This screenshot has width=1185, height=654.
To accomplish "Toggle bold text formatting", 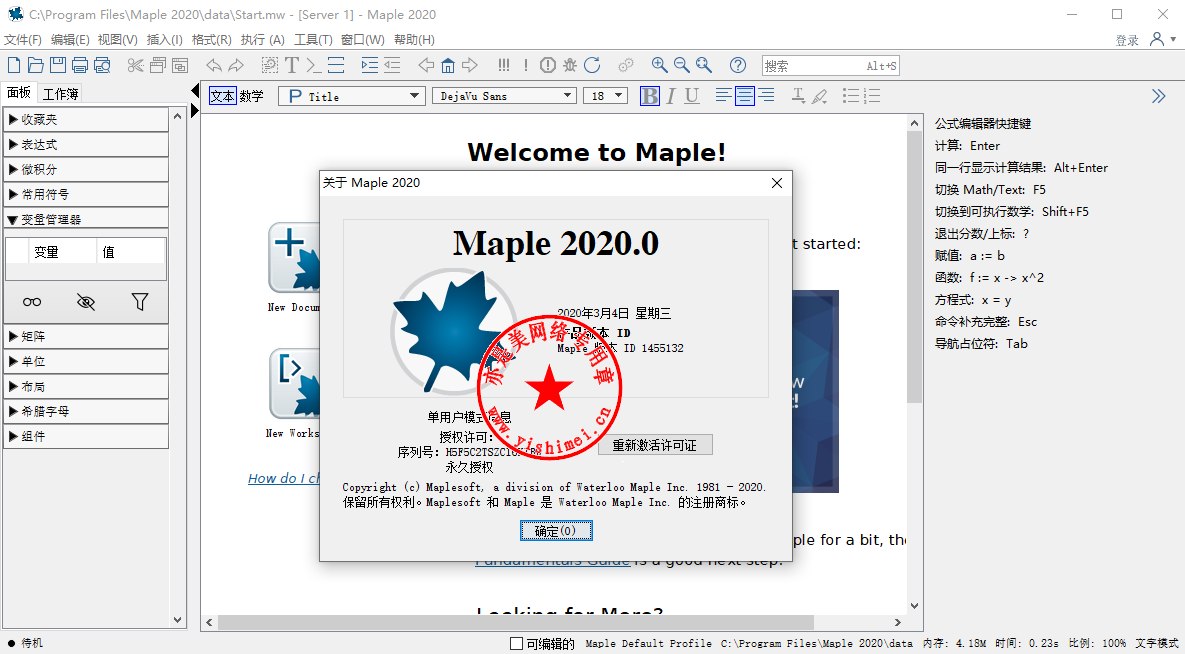I will 650,96.
